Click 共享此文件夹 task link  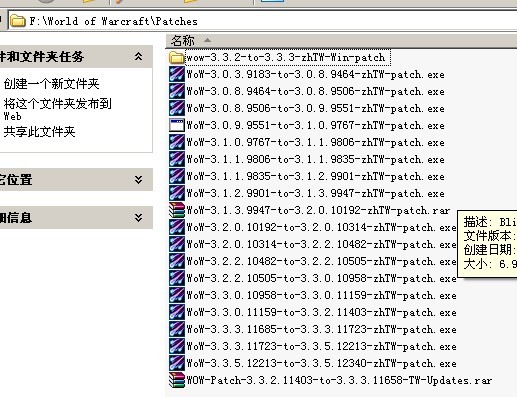[39, 132]
